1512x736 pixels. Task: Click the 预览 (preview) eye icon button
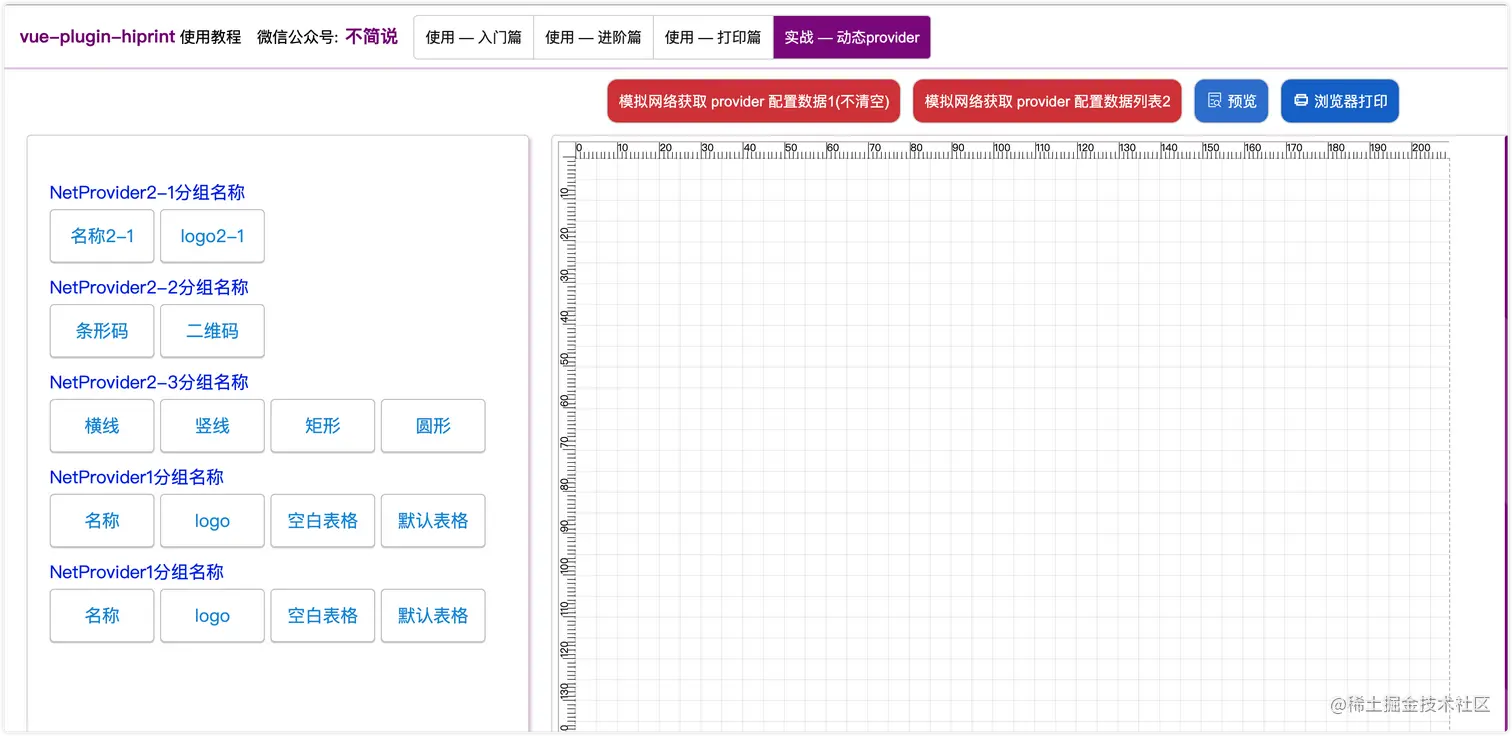coord(1231,100)
